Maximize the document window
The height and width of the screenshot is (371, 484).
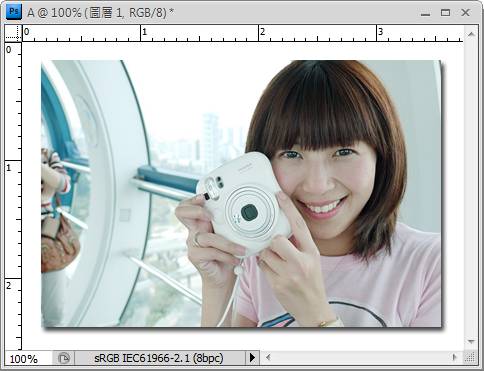[x=445, y=13]
